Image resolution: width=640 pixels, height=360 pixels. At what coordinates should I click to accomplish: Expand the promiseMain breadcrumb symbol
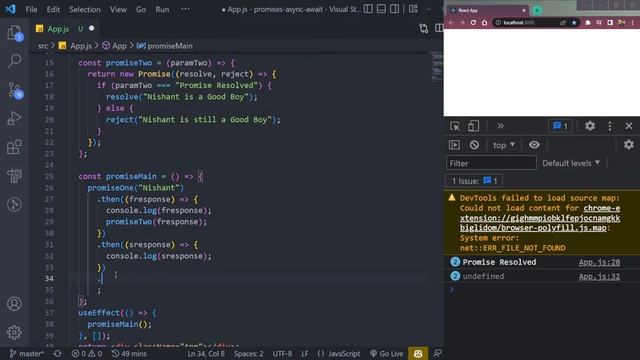[165, 46]
